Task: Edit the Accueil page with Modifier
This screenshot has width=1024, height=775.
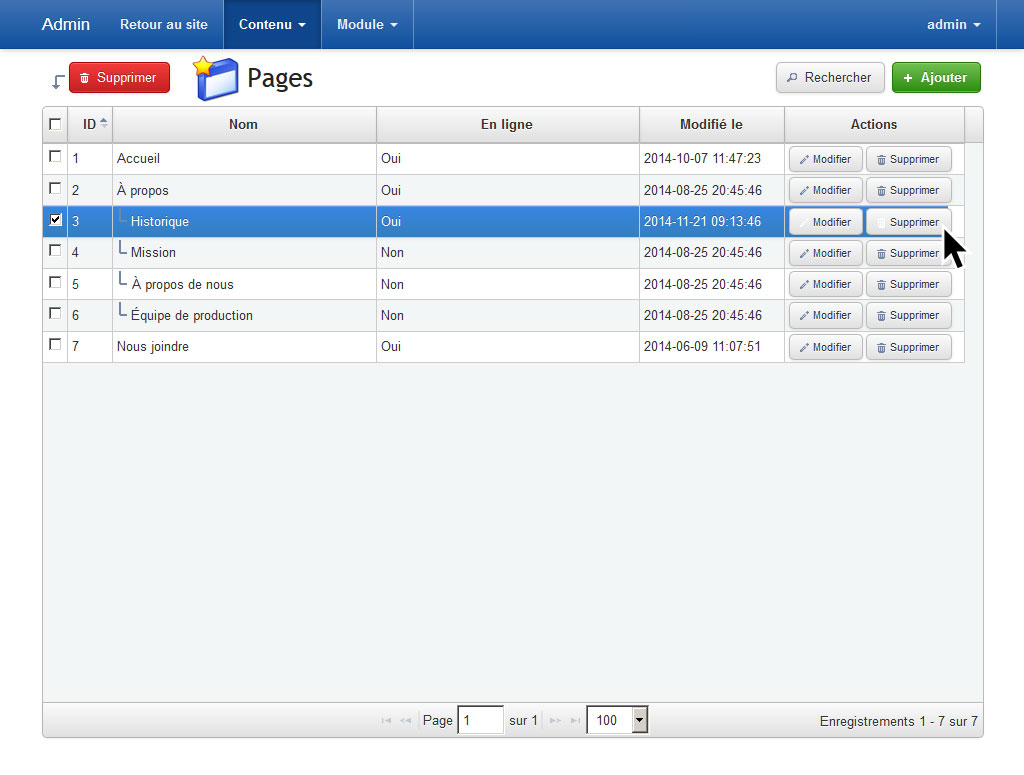Action: pyautogui.click(x=825, y=159)
